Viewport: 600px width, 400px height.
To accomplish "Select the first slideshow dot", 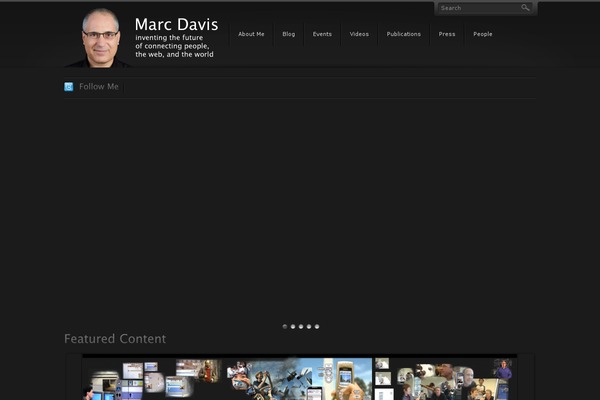I will coord(285,327).
